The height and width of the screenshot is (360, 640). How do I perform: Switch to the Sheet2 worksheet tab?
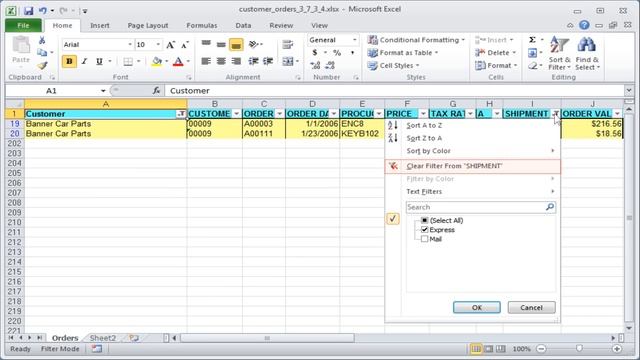click(103, 338)
